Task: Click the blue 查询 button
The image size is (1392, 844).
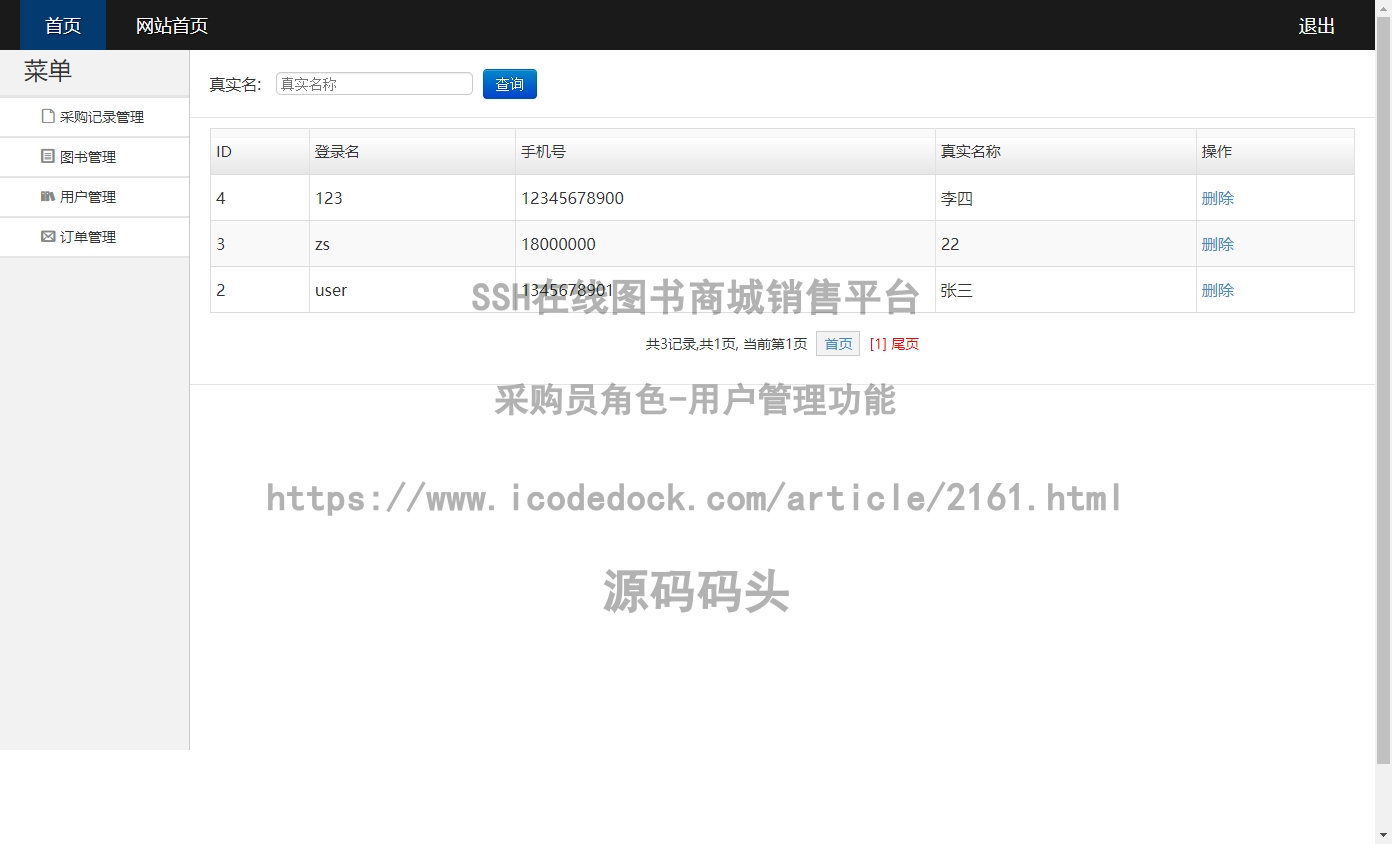Action: point(510,84)
